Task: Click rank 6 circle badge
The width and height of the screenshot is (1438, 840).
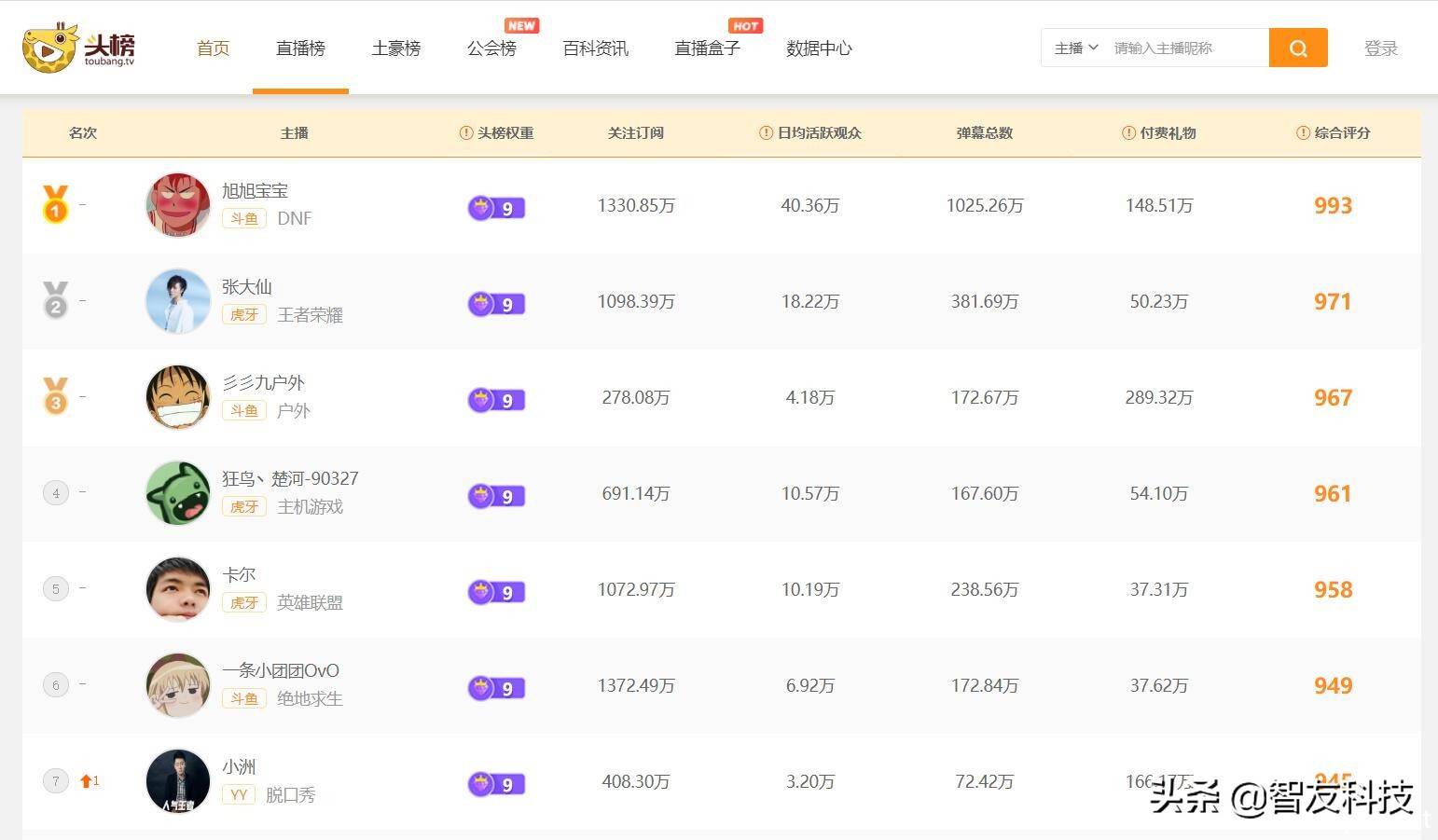Action: pyautogui.click(x=56, y=685)
